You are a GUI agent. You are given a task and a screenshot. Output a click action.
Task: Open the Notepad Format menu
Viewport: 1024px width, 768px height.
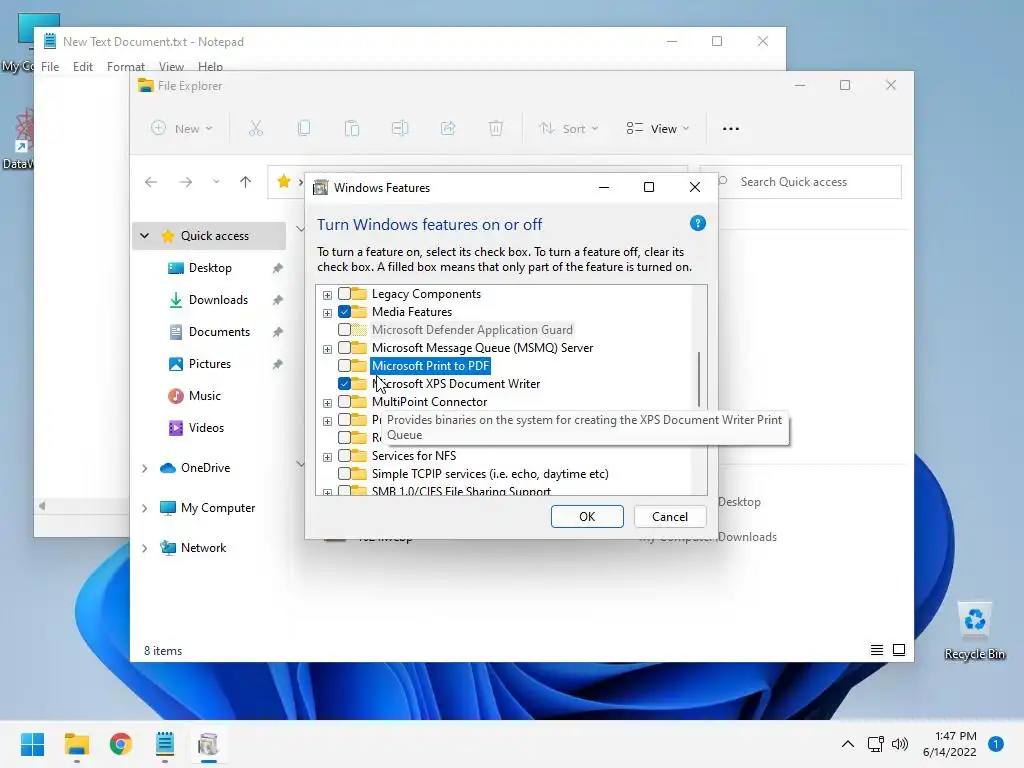pos(125,67)
